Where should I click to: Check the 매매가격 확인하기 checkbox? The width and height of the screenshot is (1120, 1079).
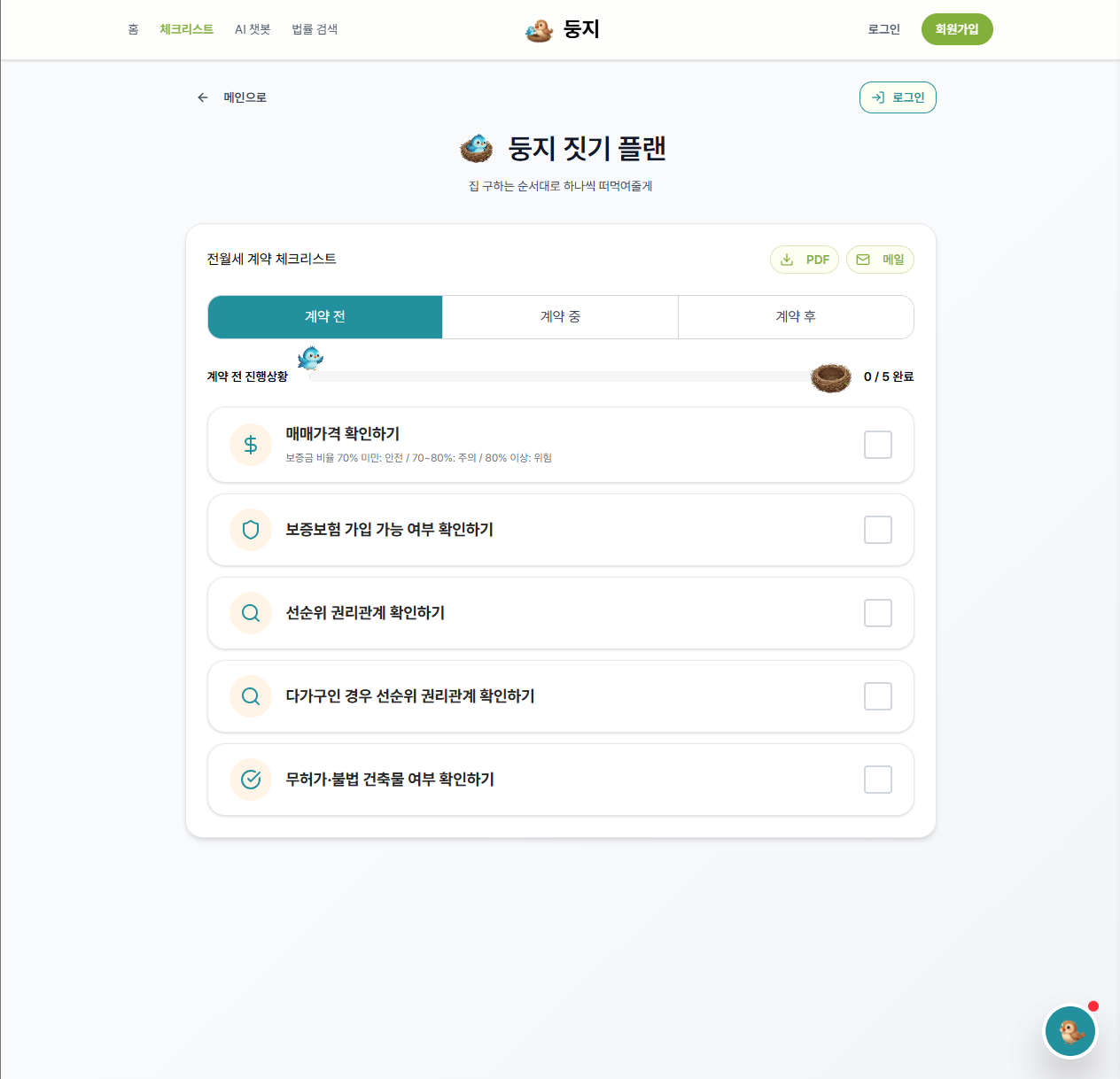tap(878, 445)
